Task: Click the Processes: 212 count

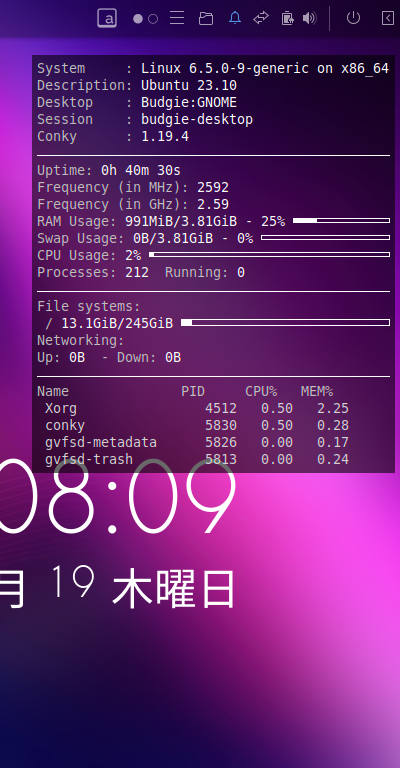Action: click(x=93, y=272)
